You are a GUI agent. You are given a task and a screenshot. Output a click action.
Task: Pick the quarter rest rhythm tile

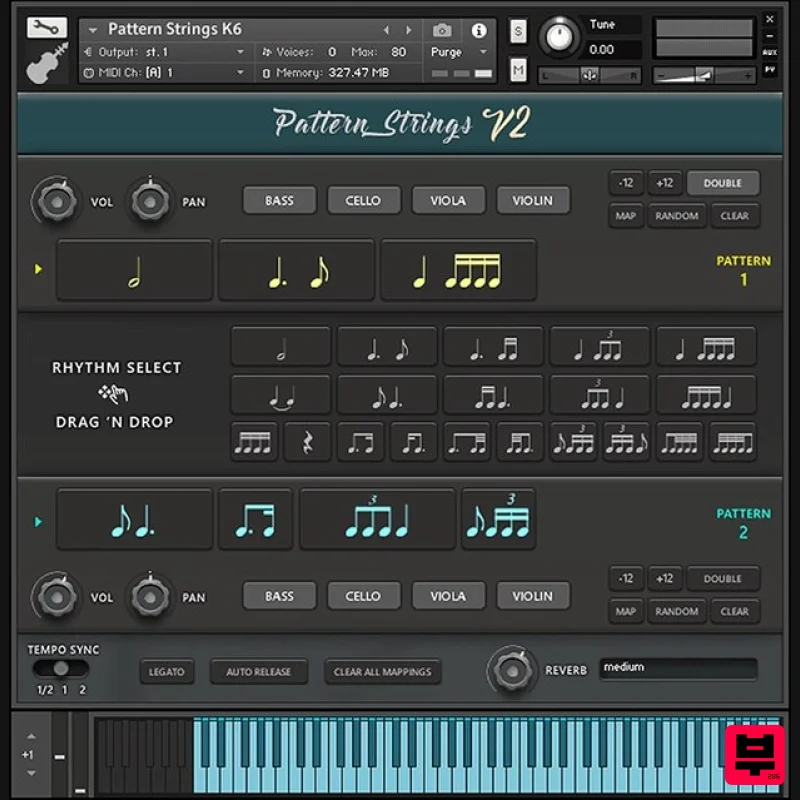(307, 442)
